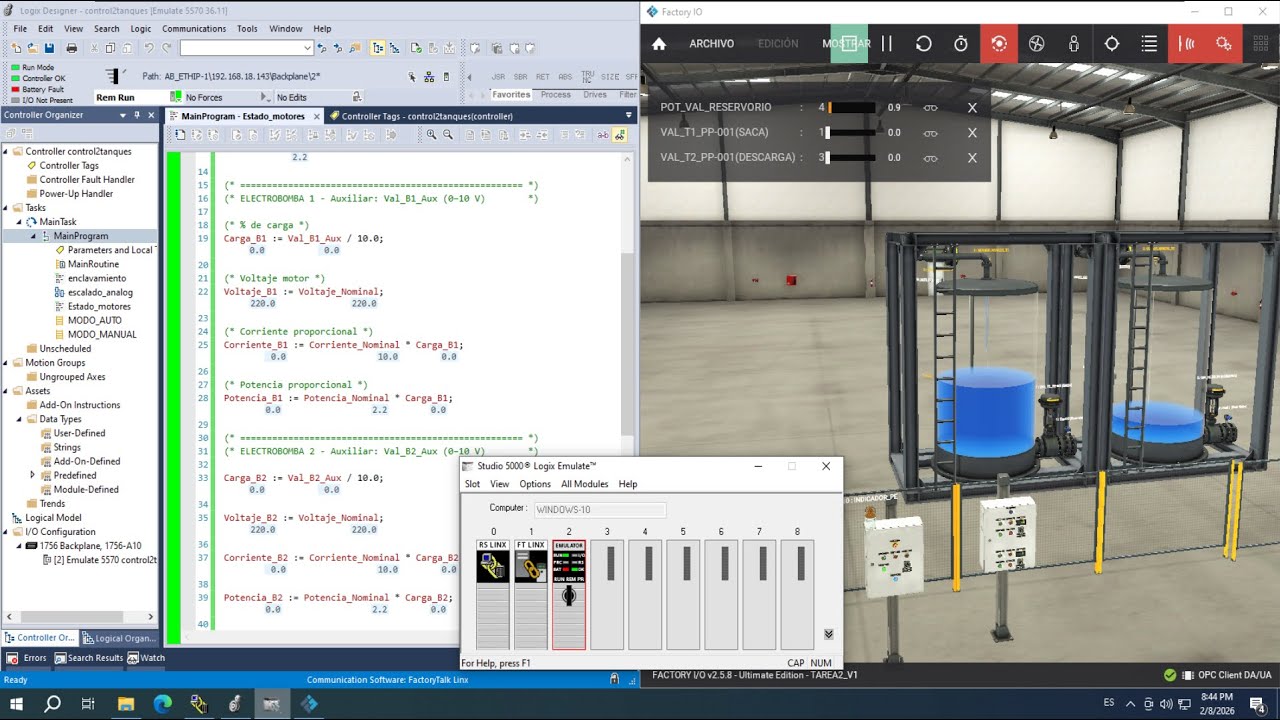Pin the Controller Organizer panel

click(x=137, y=115)
